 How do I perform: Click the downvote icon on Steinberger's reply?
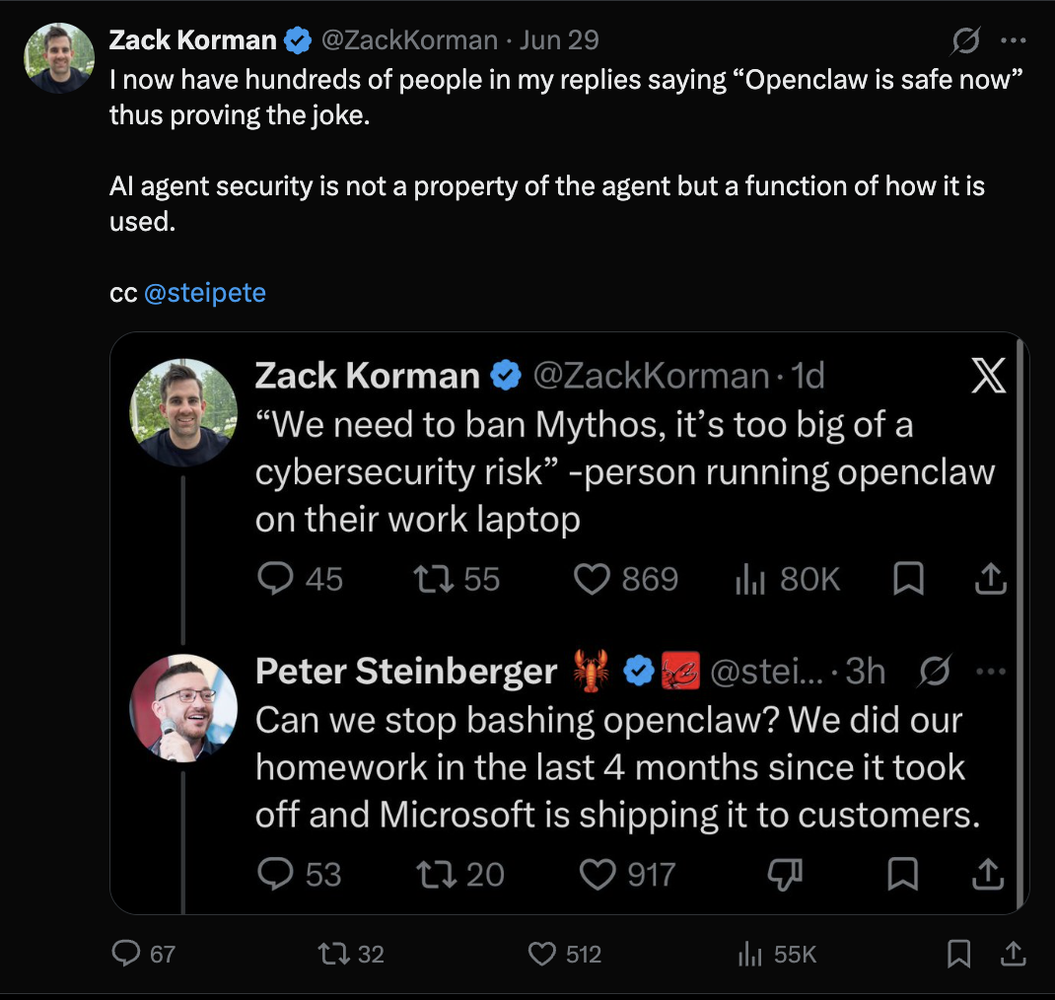(785, 874)
